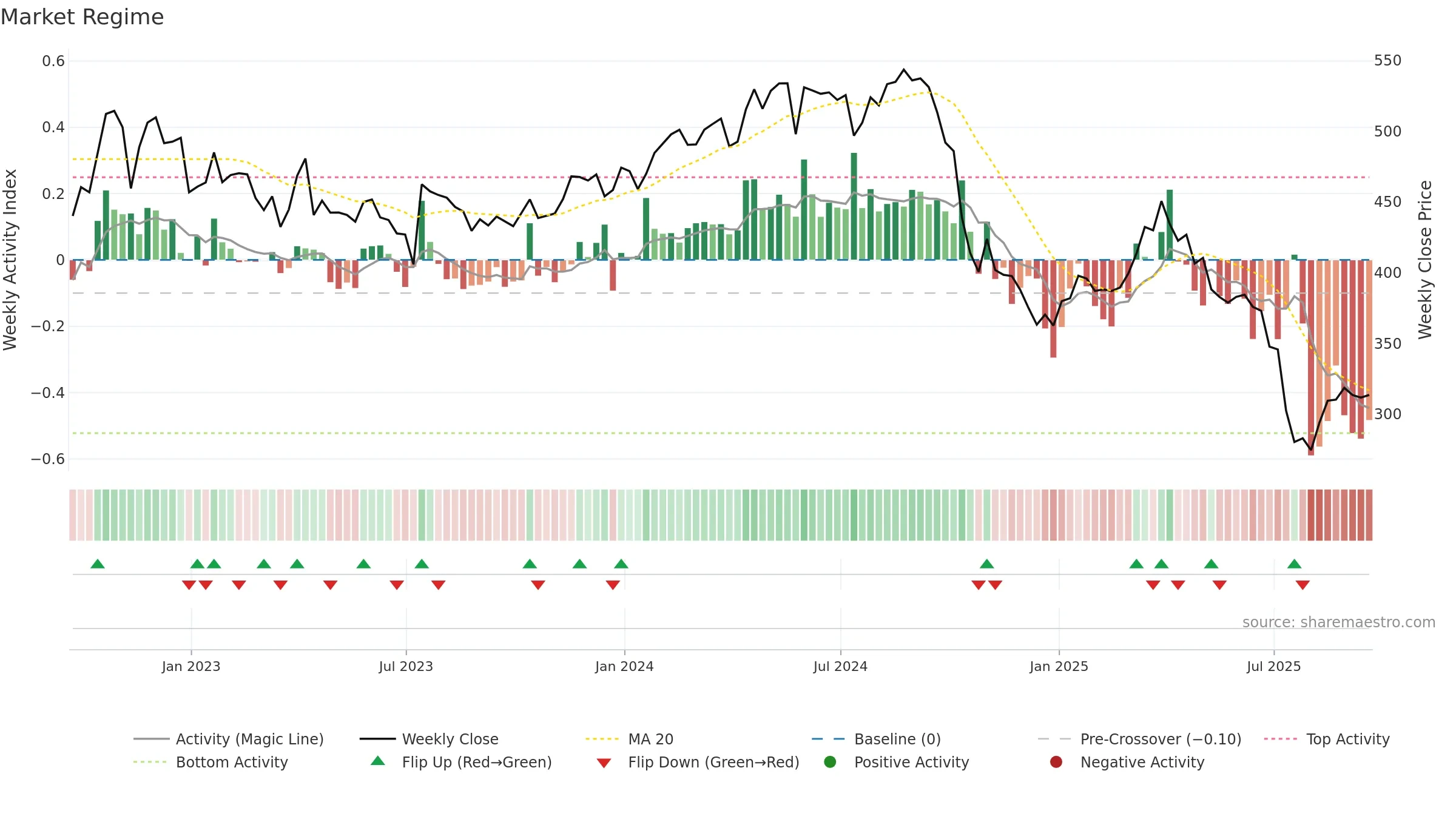Click the first Flip Up marker in late 2022

pyautogui.click(x=98, y=564)
